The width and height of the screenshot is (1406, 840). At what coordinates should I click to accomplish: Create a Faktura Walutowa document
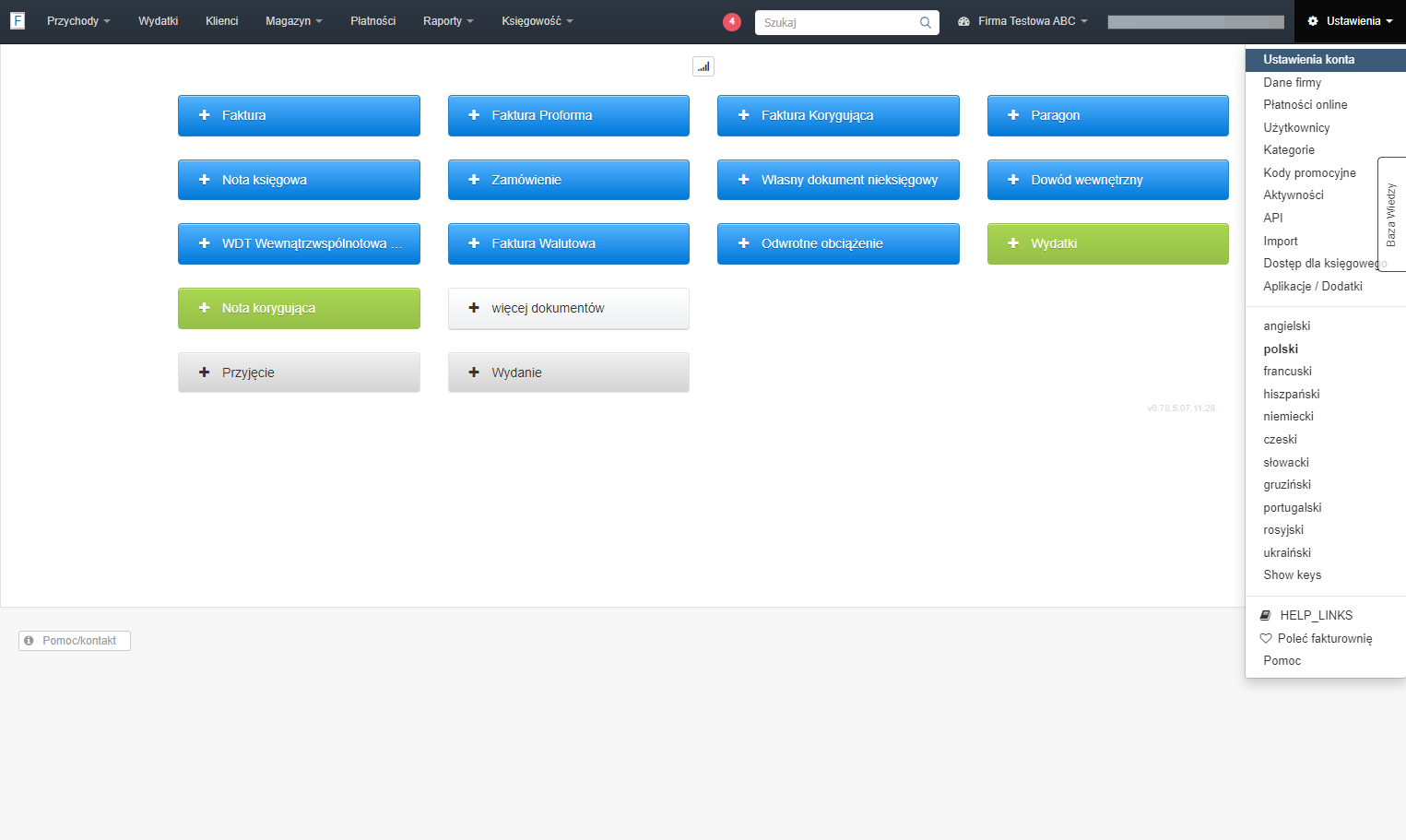(569, 243)
